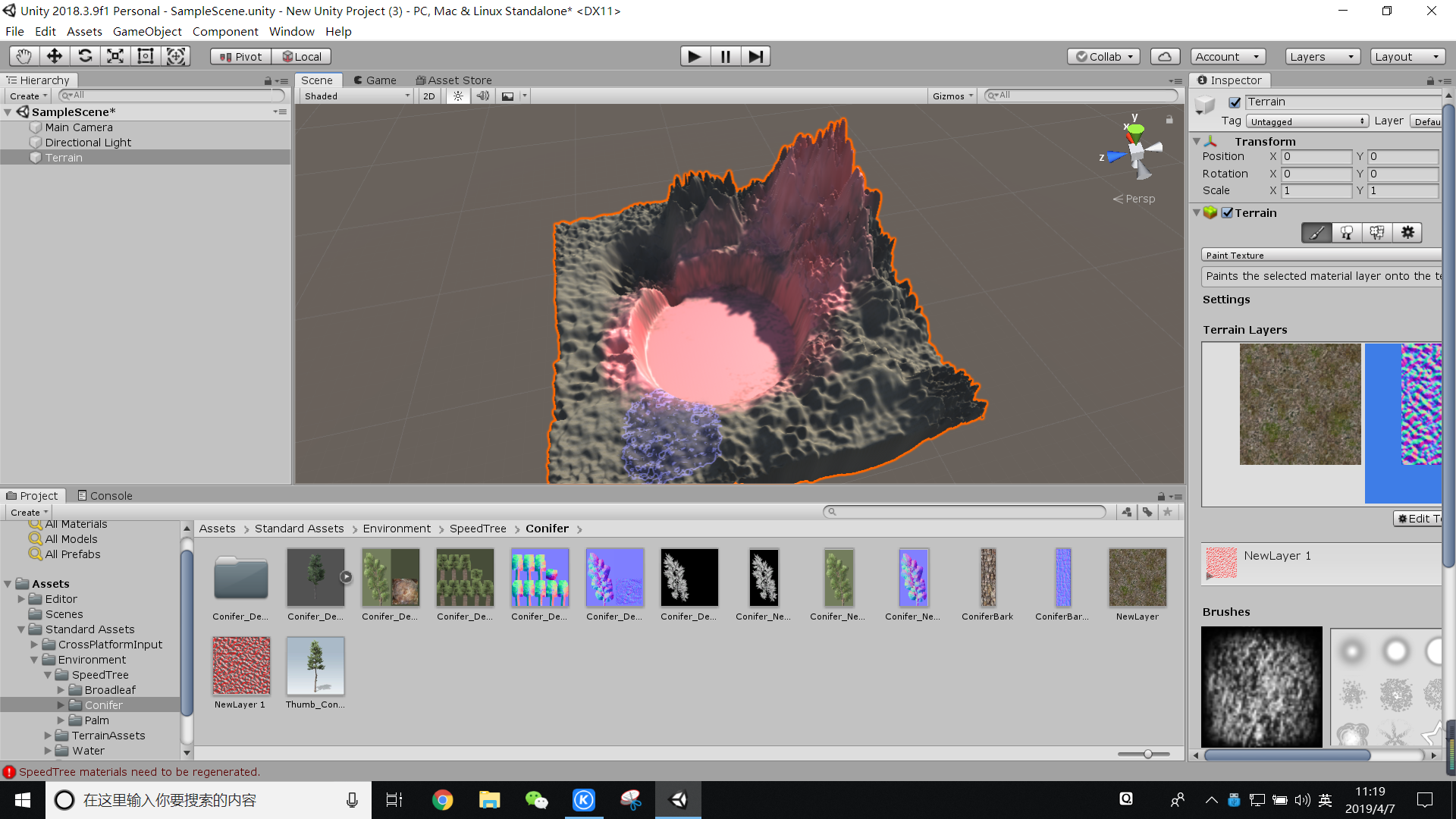
Task: Click search by type icon in Project
Action: [x=1127, y=512]
